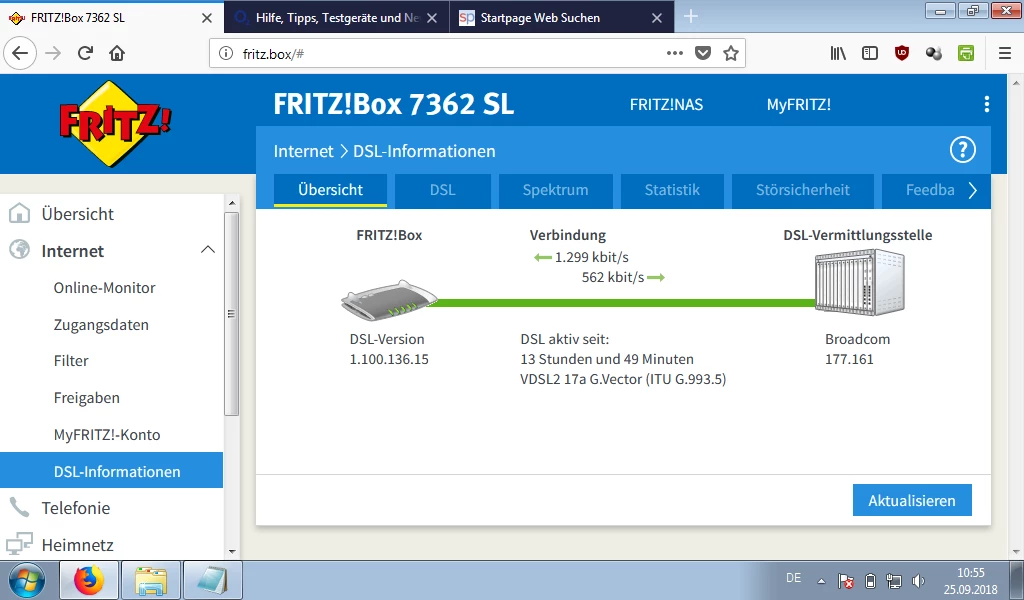Open the three-dot menu in FRITZ!Box header
This screenshot has width=1024, height=600.
point(987,104)
